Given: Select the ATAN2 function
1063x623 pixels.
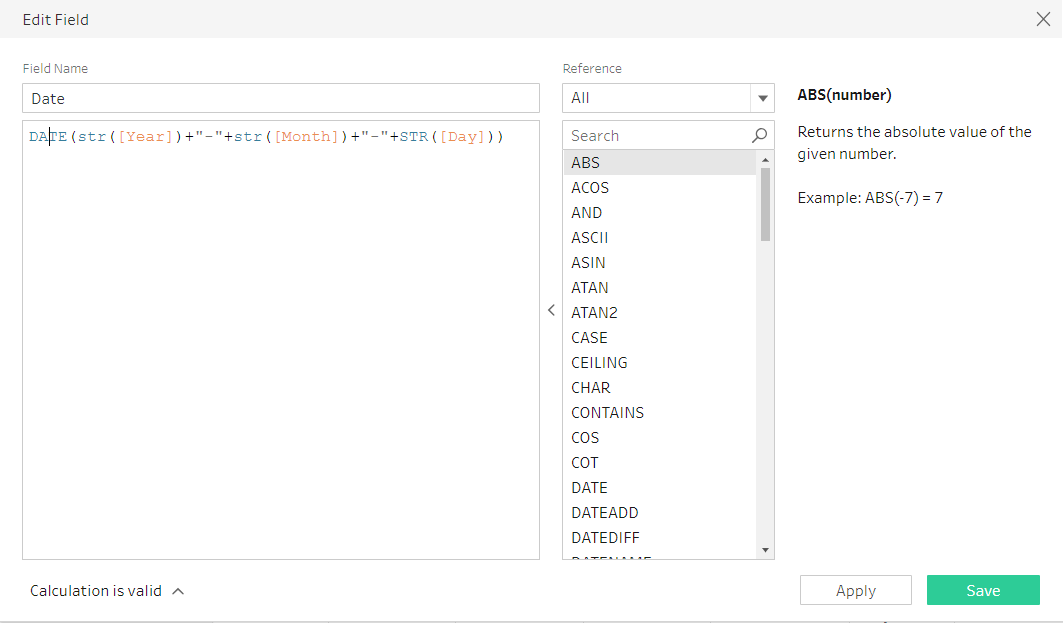Looking at the screenshot, I should (594, 313).
